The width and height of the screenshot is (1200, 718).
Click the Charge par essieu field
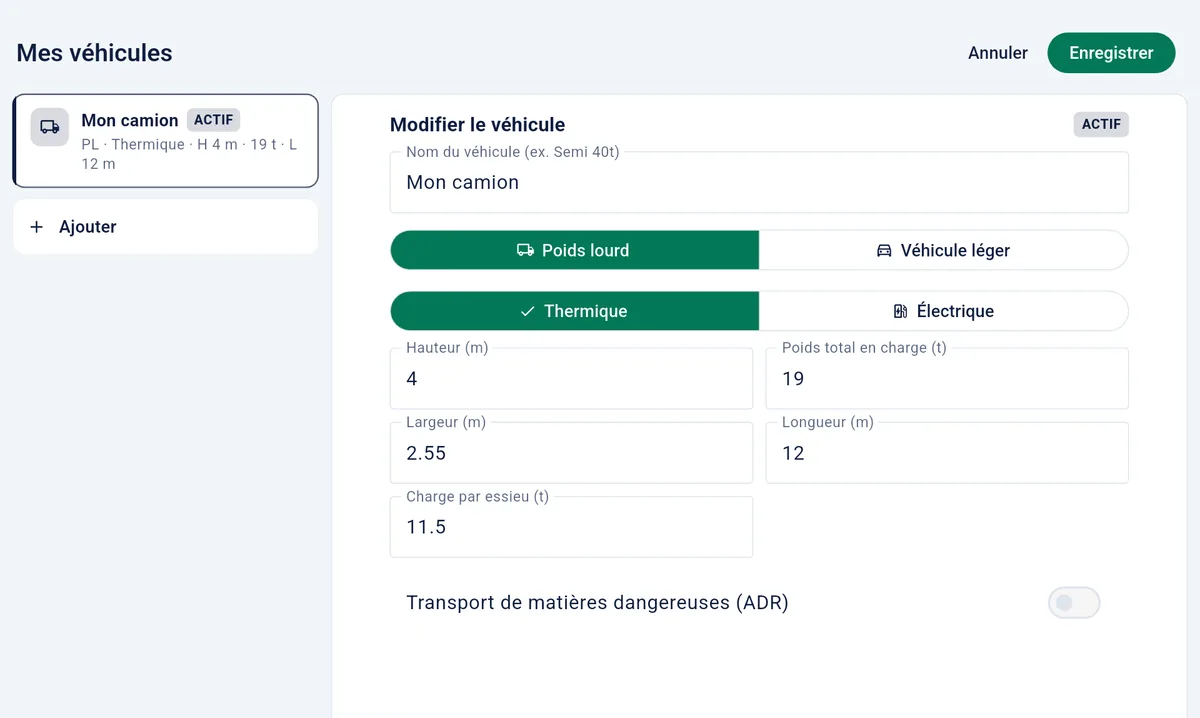click(x=571, y=527)
